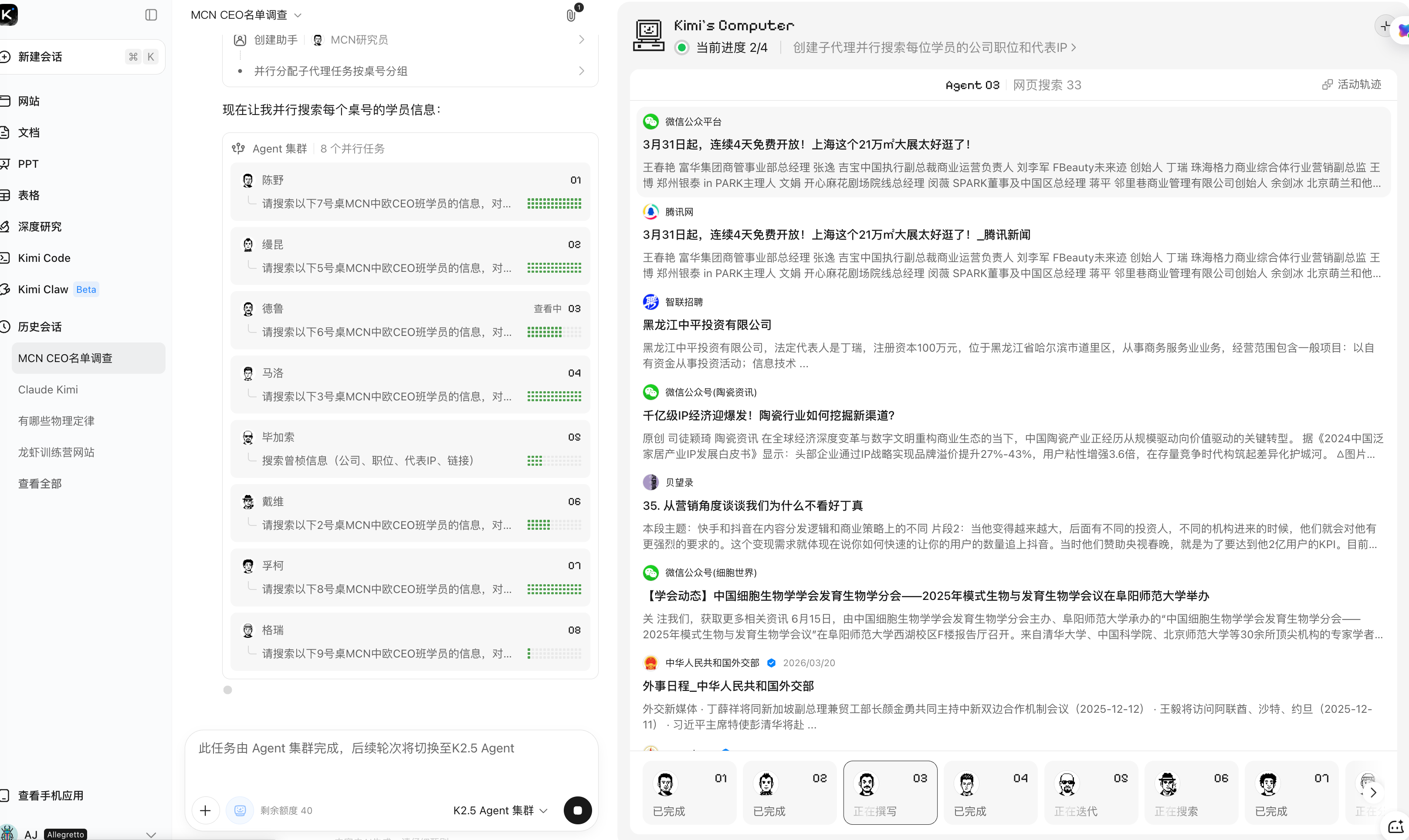Select Agent 01 已完成 card
The image size is (1409, 840).
(689, 793)
